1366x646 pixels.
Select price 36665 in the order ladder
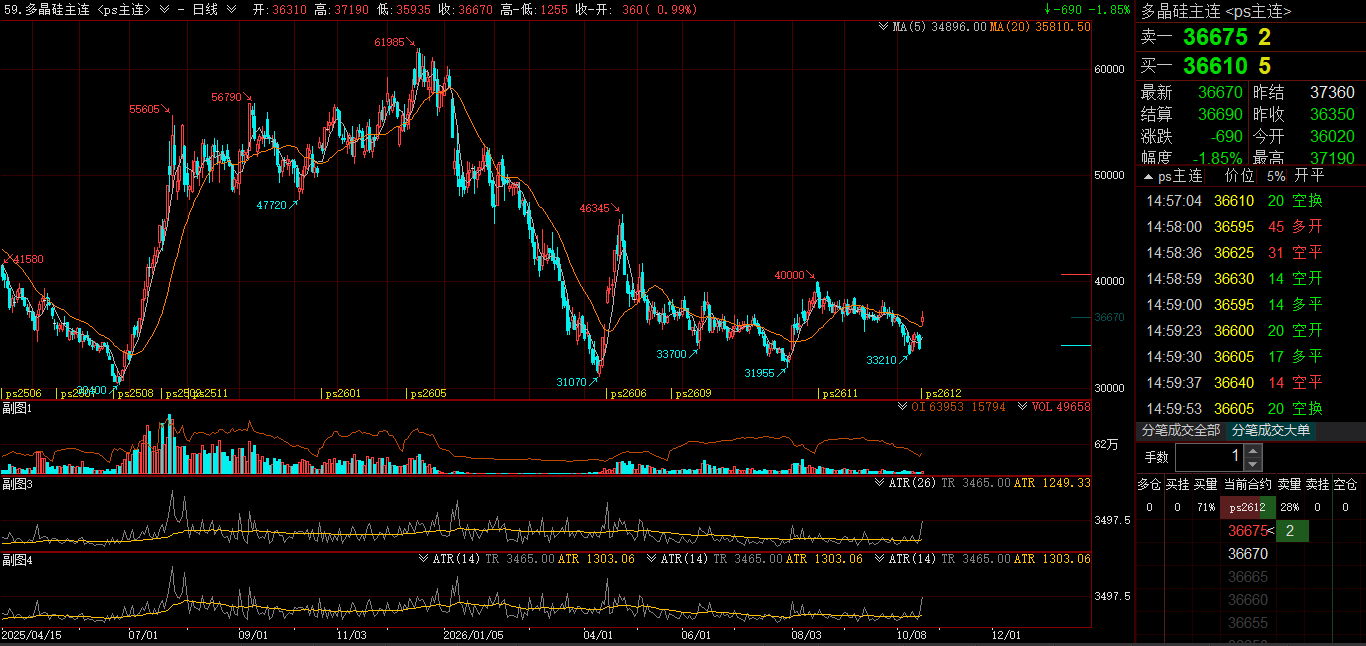(x=1248, y=576)
